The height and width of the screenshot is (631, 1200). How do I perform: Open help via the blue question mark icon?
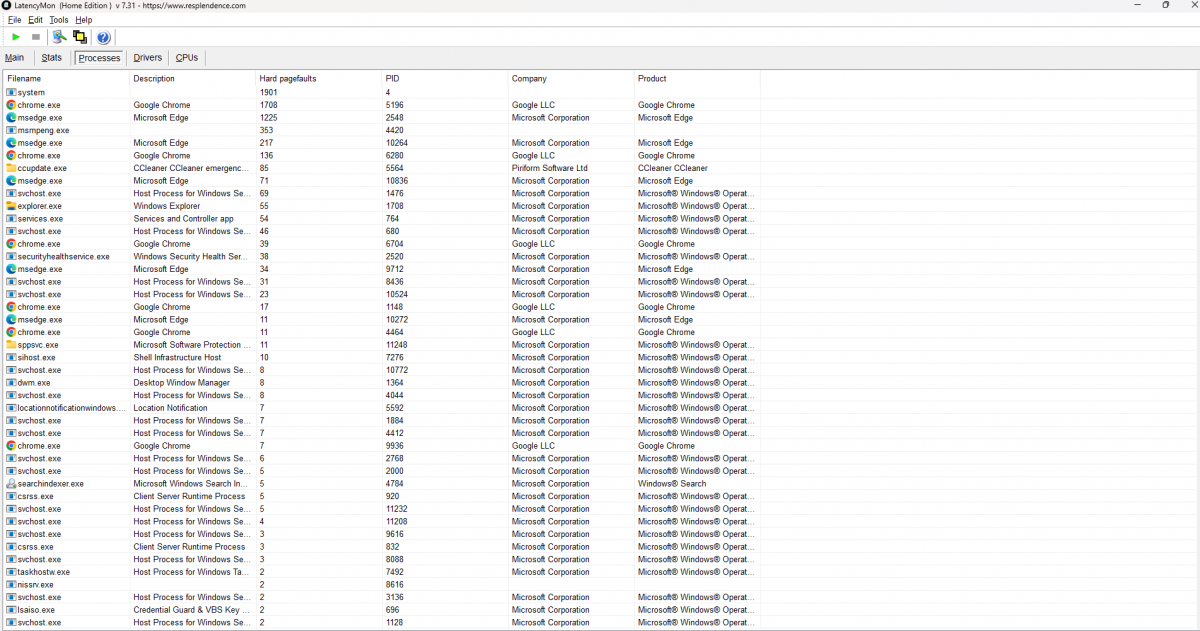click(103, 37)
